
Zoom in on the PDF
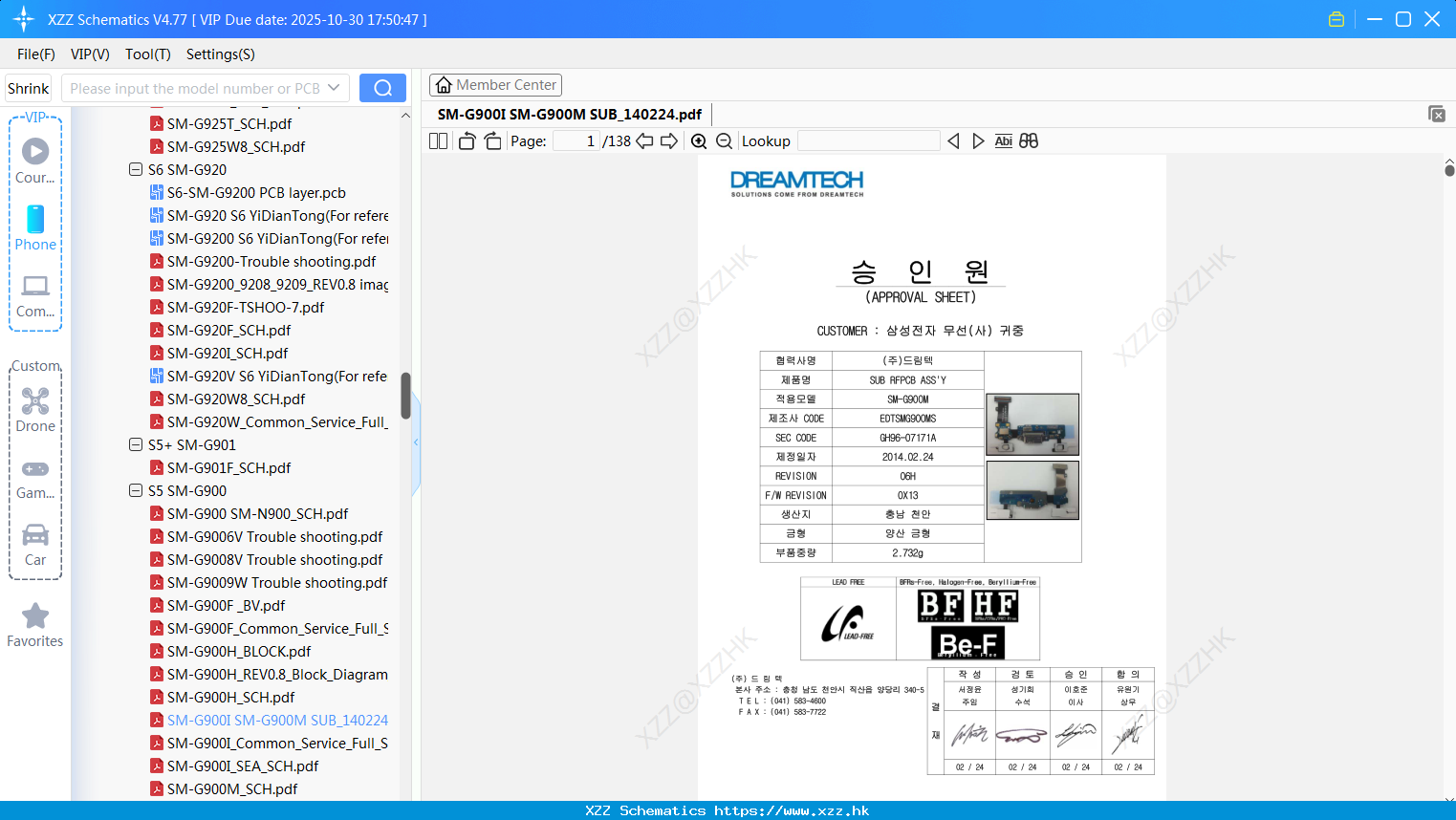699,140
